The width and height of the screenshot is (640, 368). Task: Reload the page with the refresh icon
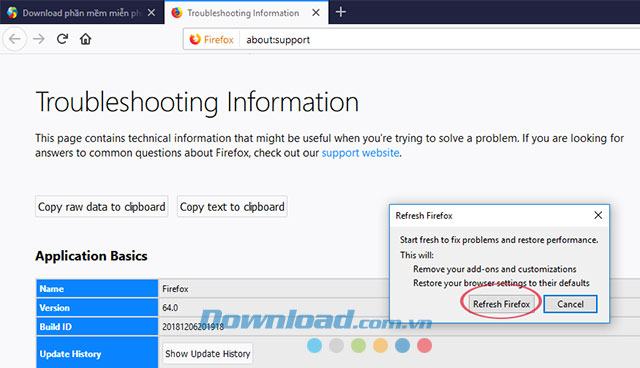click(x=62, y=39)
